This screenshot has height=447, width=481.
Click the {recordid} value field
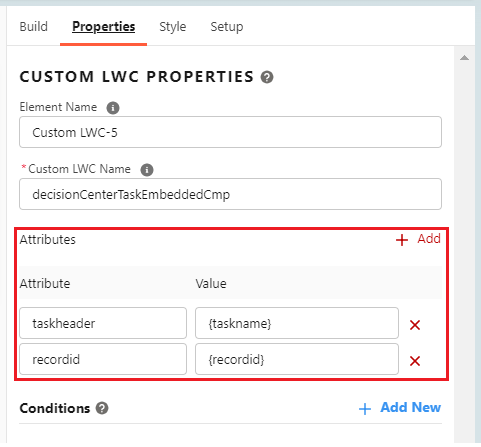click(x=297, y=359)
